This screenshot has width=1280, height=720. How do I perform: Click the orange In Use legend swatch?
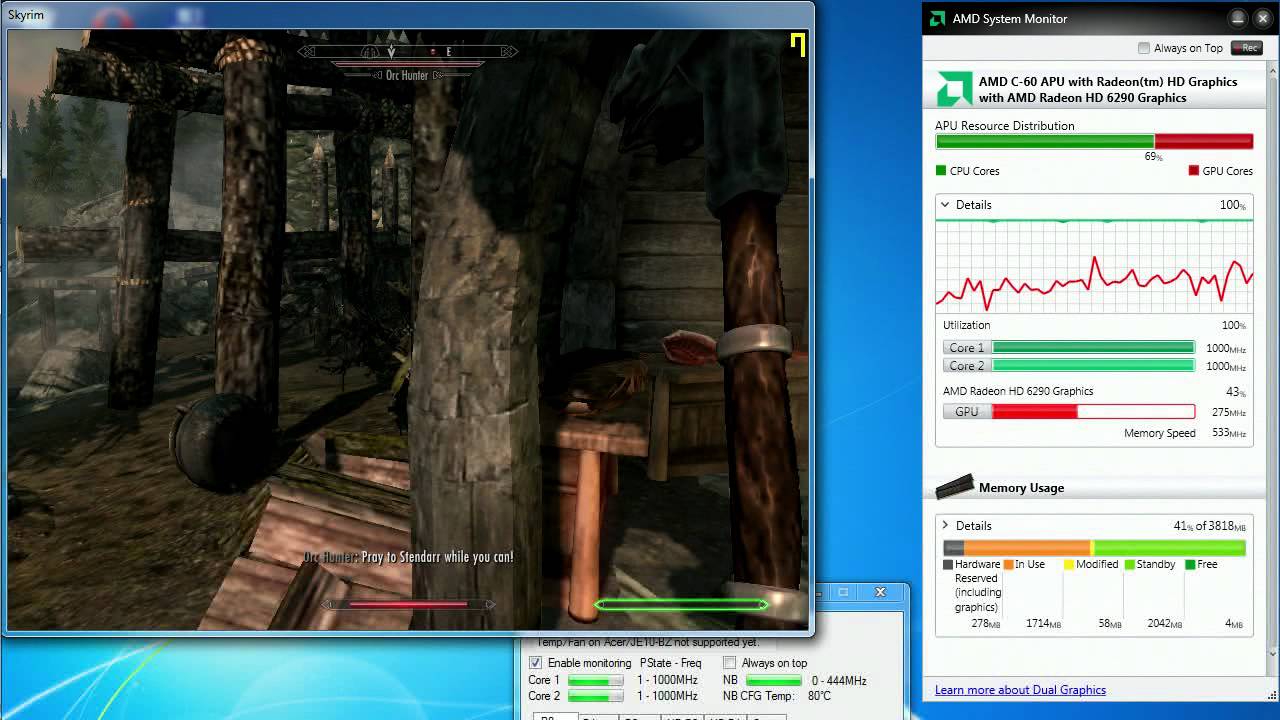tap(1008, 564)
